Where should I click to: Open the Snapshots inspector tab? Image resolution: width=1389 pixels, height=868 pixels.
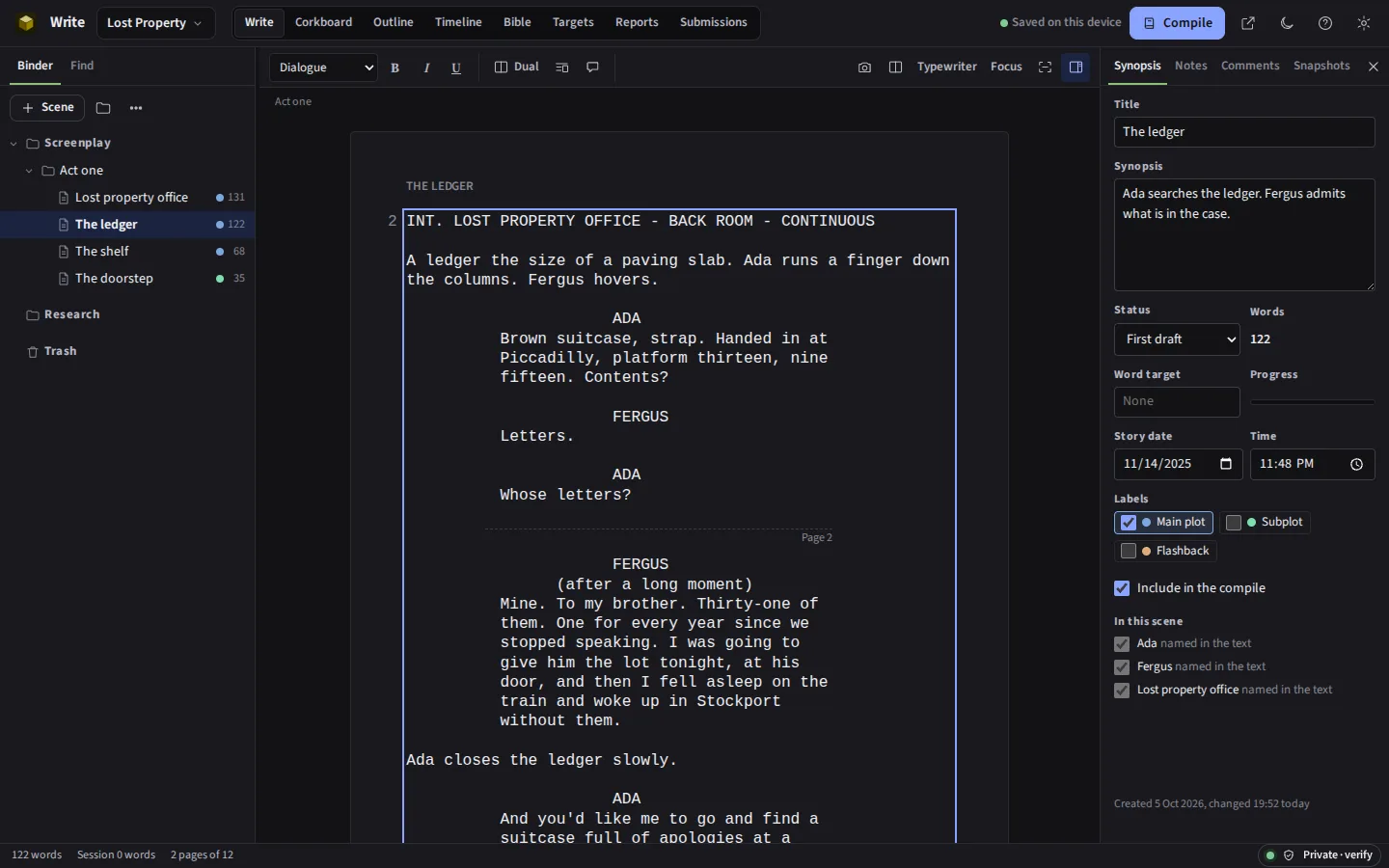[1321, 66]
